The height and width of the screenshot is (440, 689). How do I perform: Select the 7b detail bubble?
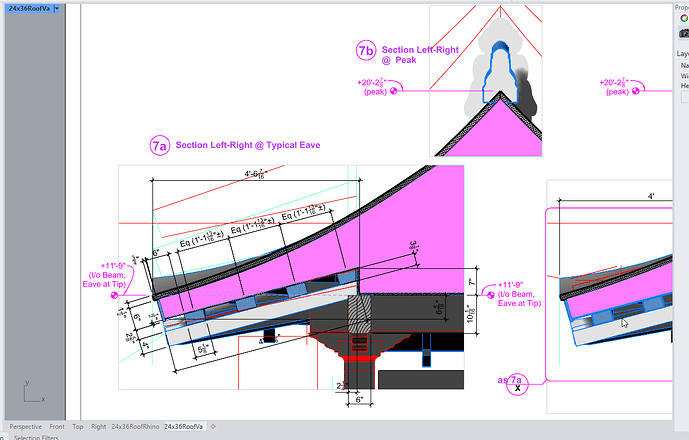[x=366, y=51]
